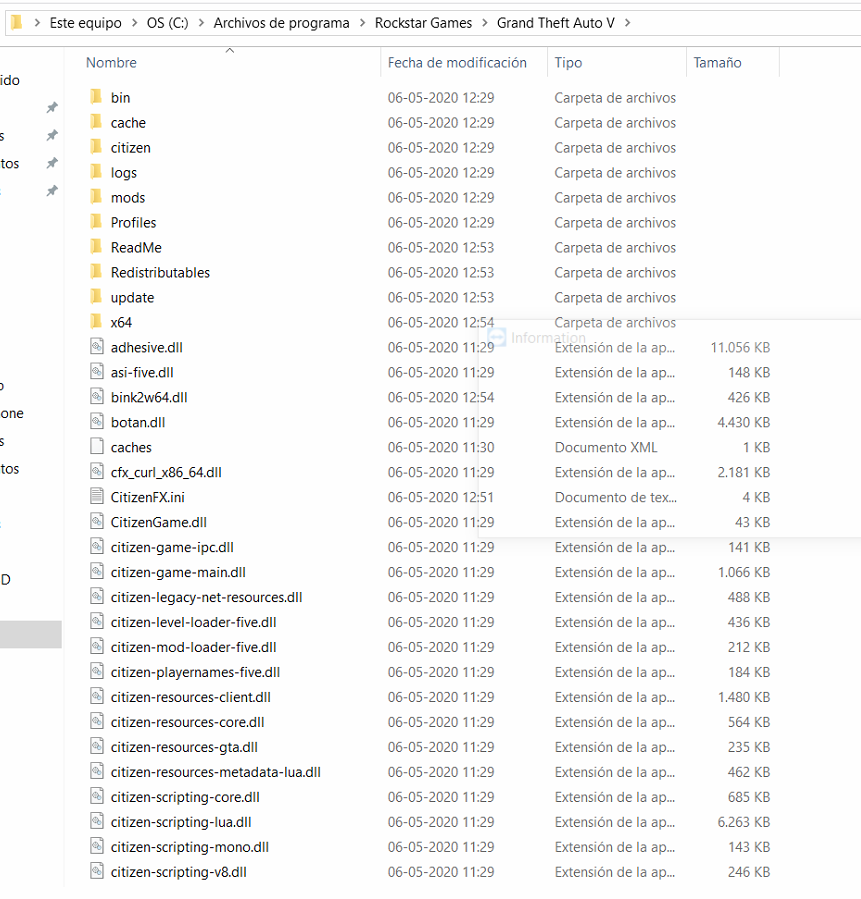Expand the chevron after OS (C:)
Viewport: 861px width, 899px height.
pos(201,23)
